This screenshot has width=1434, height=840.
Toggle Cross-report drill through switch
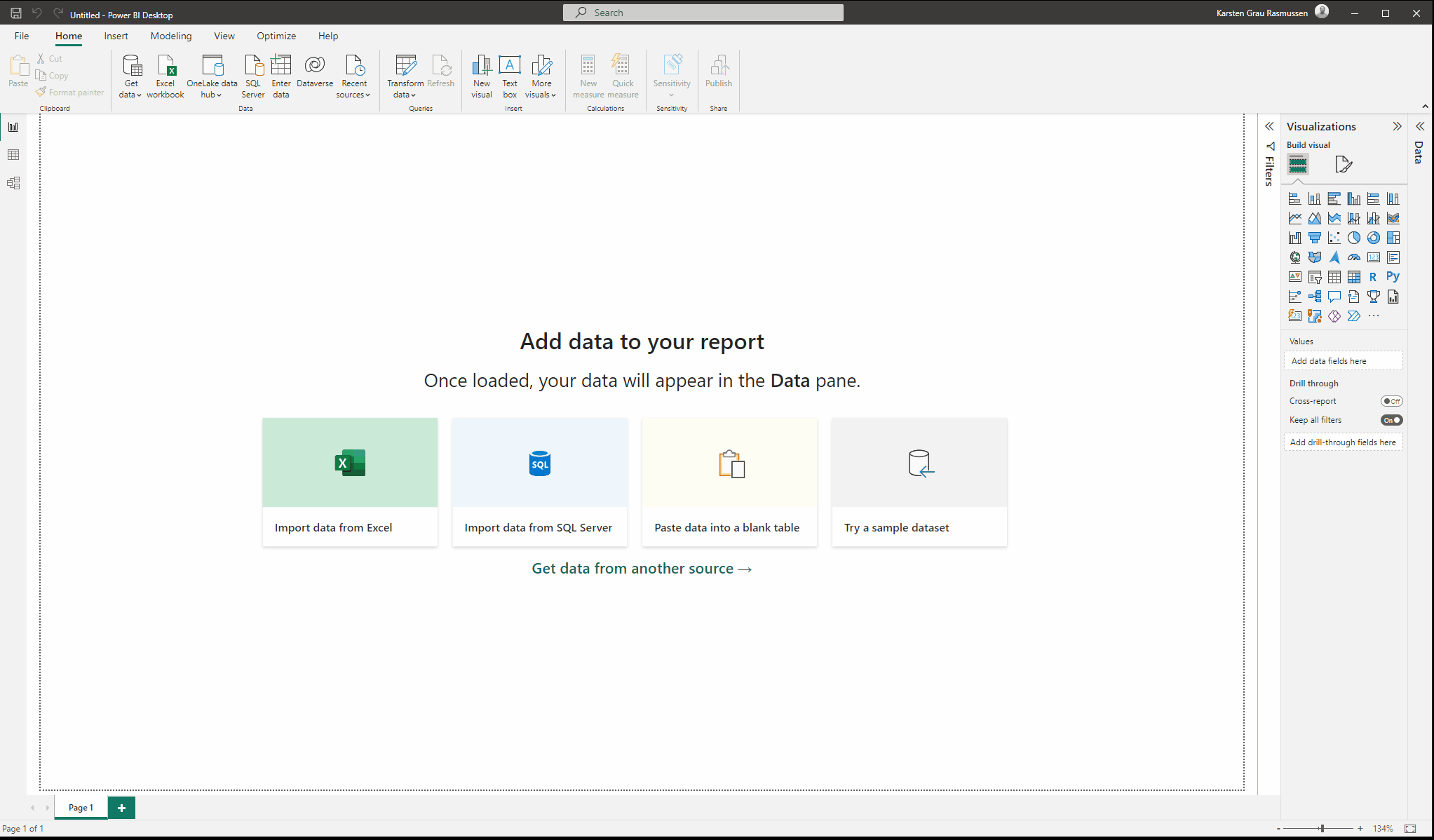point(1392,401)
